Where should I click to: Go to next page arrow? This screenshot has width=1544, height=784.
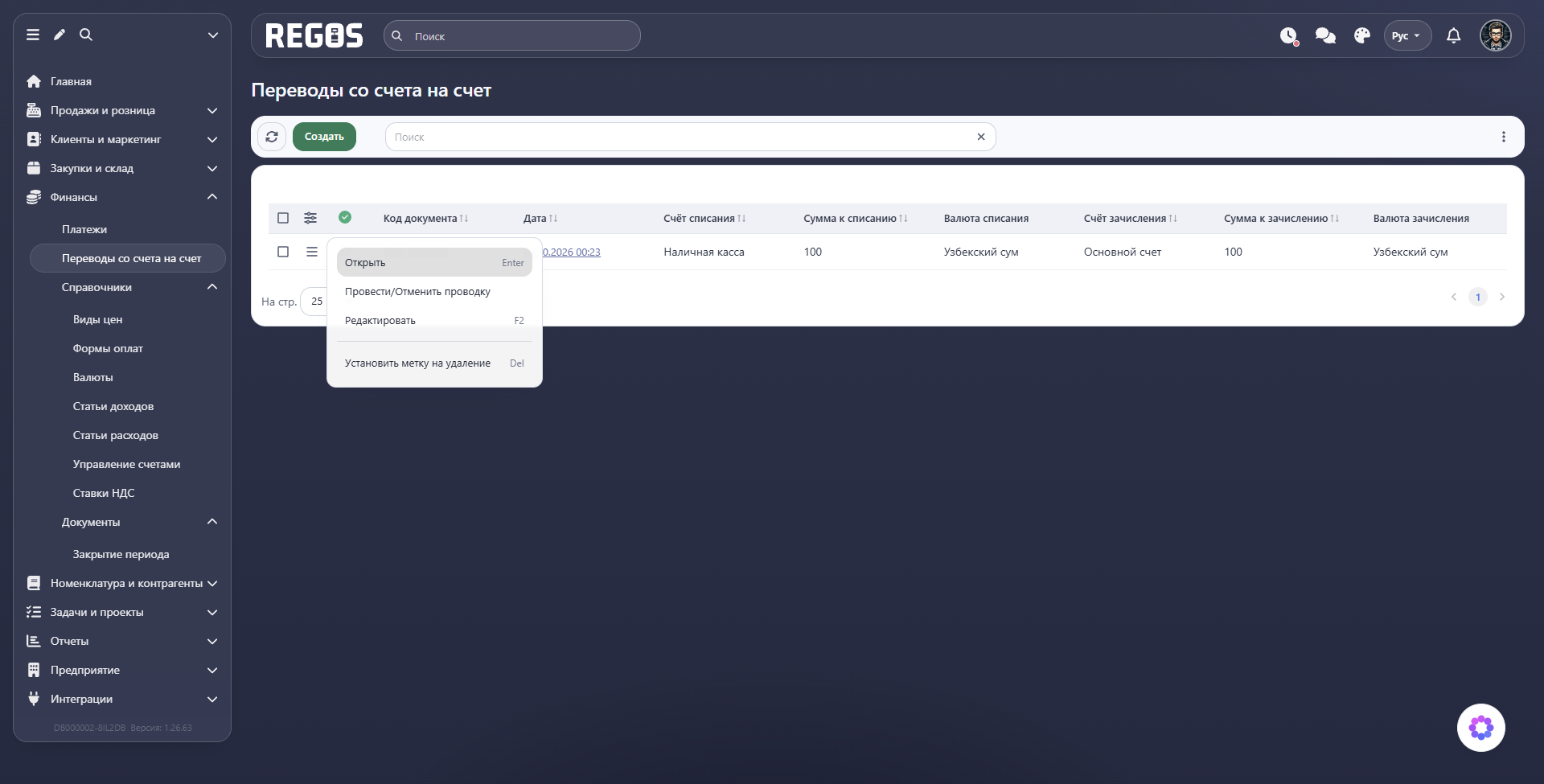pyautogui.click(x=1502, y=297)
